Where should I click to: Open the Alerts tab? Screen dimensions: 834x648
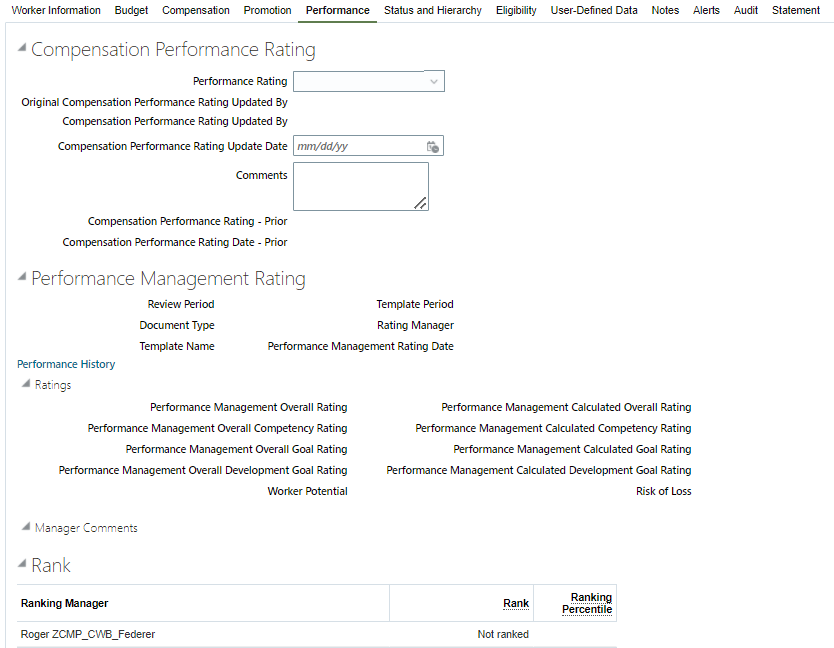[706, 10]
